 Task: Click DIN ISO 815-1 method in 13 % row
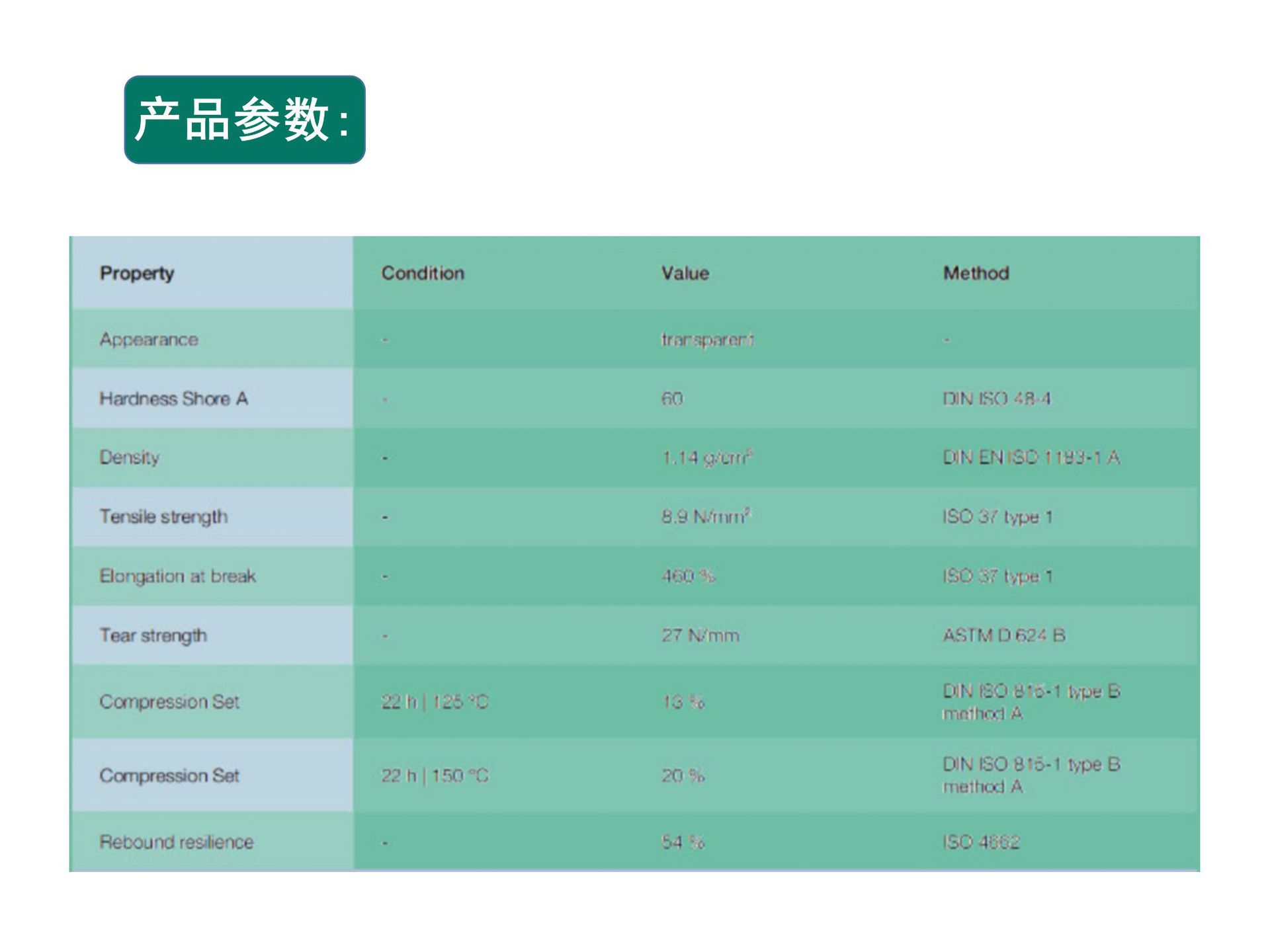coord(1031,702)
